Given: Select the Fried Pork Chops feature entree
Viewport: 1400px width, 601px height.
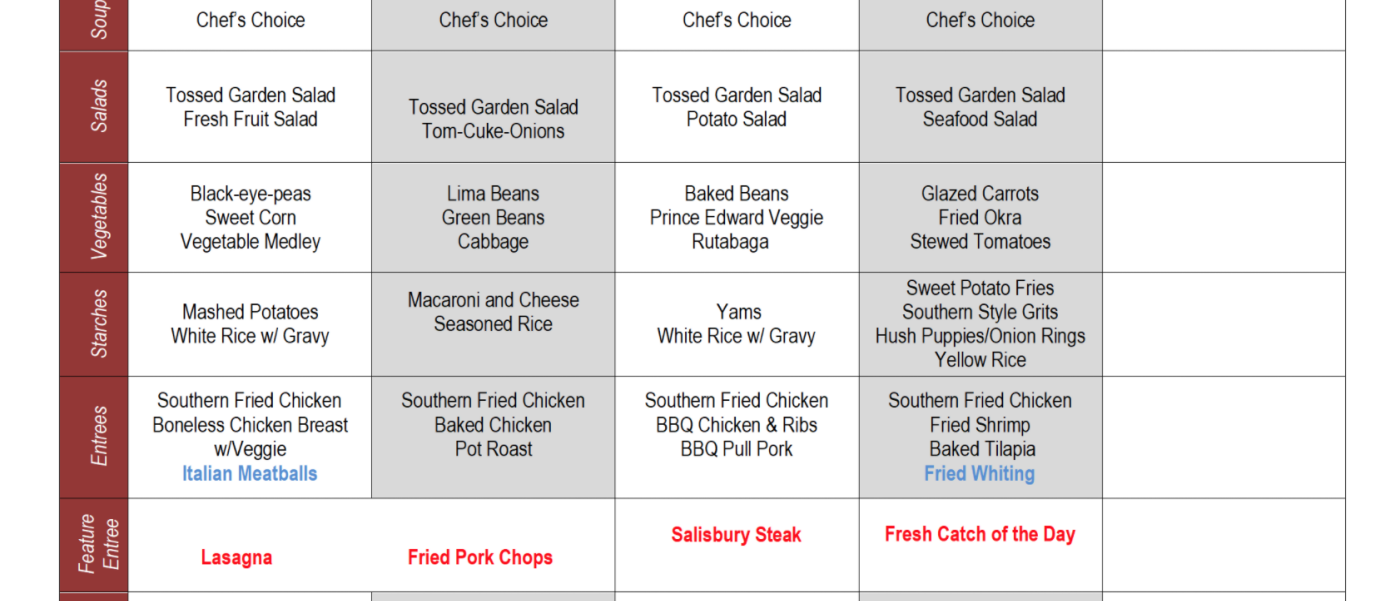Looking at the screenshot, I should point(480,558).
